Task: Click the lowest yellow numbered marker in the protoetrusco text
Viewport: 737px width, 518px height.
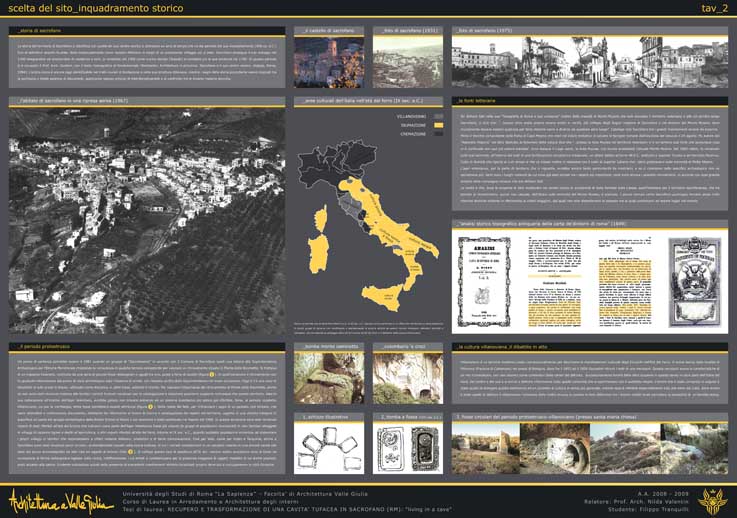Action: coord(131,452)
